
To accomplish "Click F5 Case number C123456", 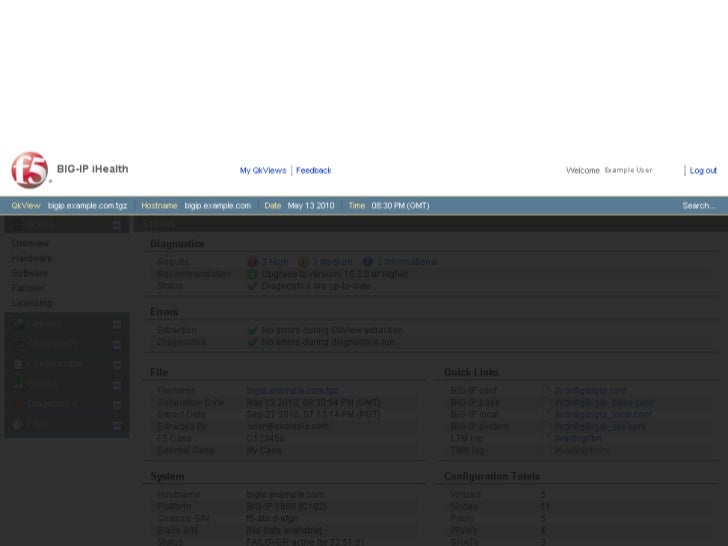I will click(x=265, y=438).
